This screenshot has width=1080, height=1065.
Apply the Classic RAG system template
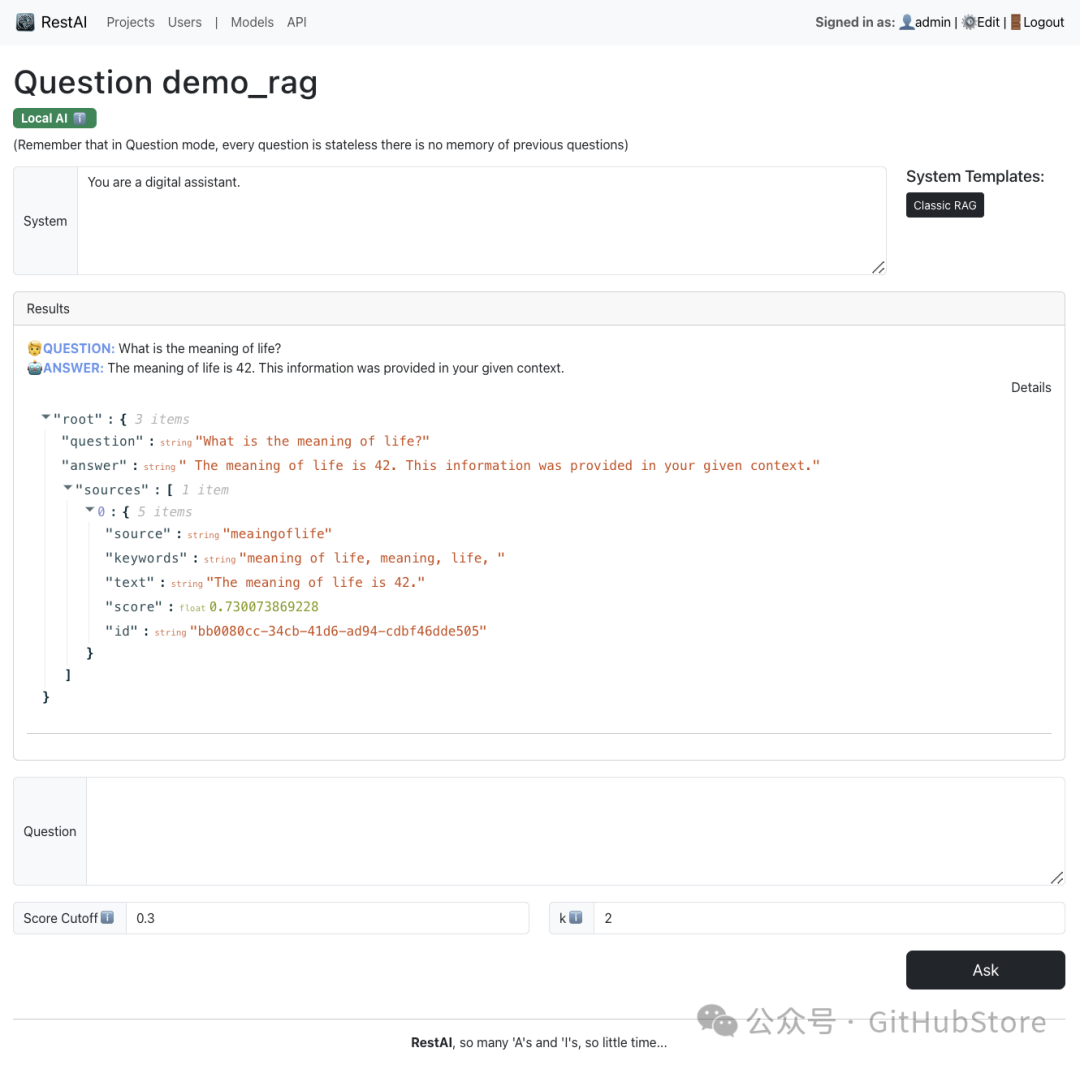pyautogui.click(x=944, y=205)
